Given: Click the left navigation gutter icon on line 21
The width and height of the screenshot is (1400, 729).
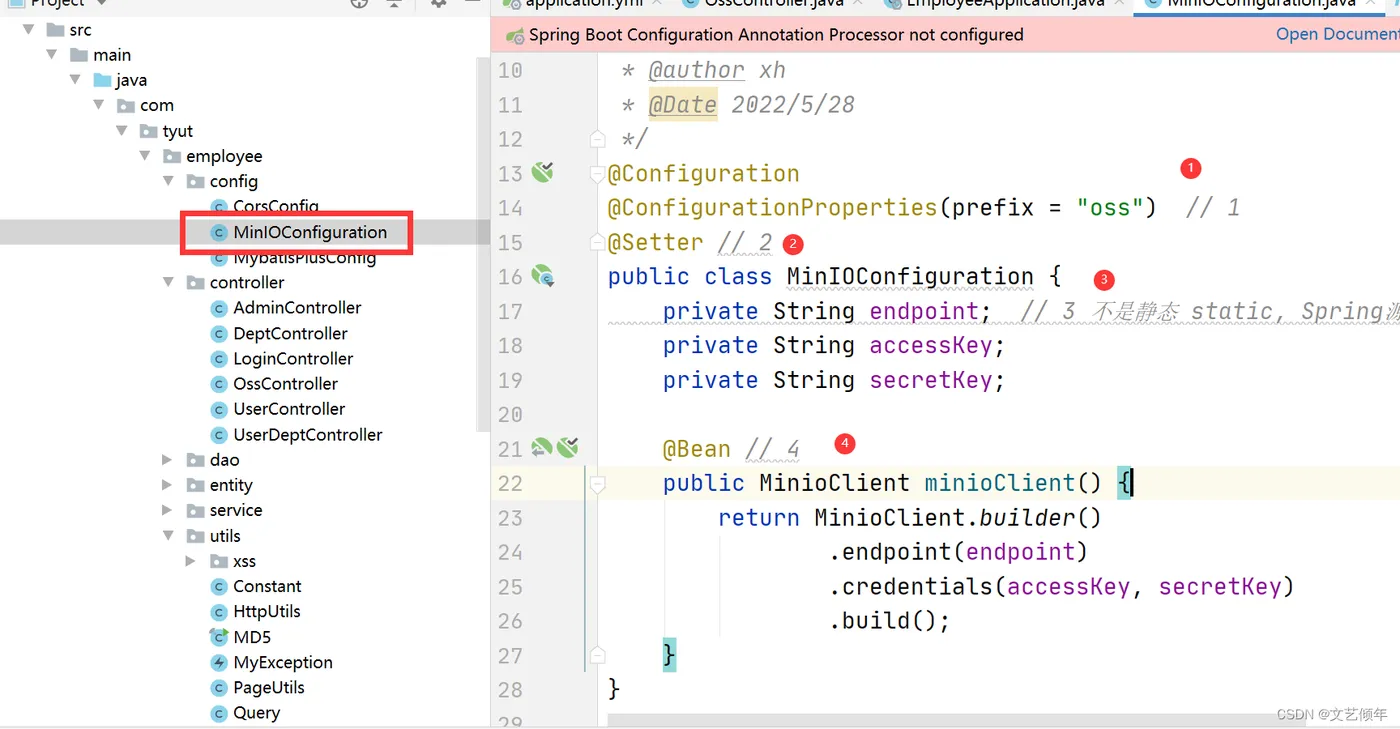Looking at the screenshot, I should click(541, 447).
